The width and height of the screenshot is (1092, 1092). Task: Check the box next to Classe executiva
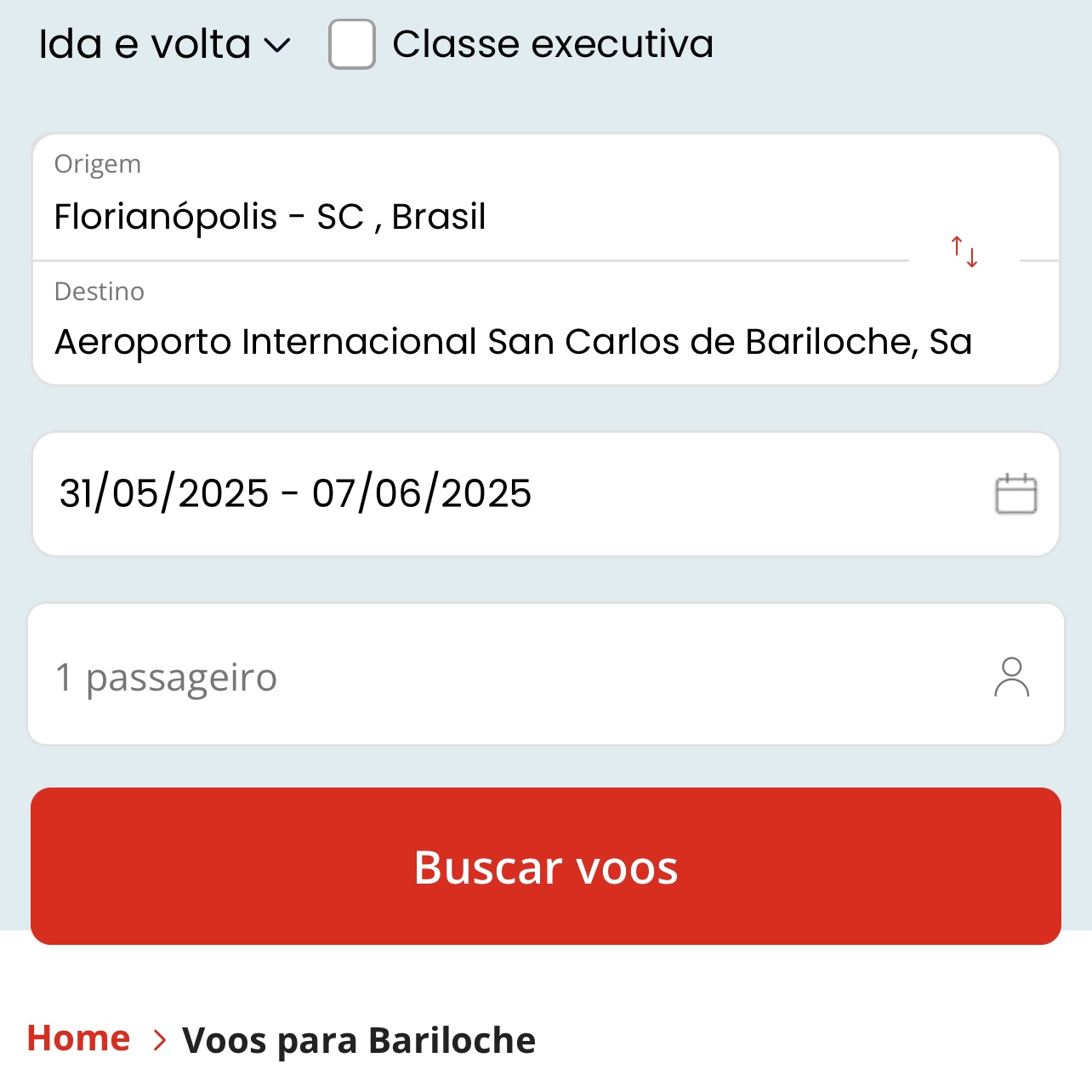point(350,43)
